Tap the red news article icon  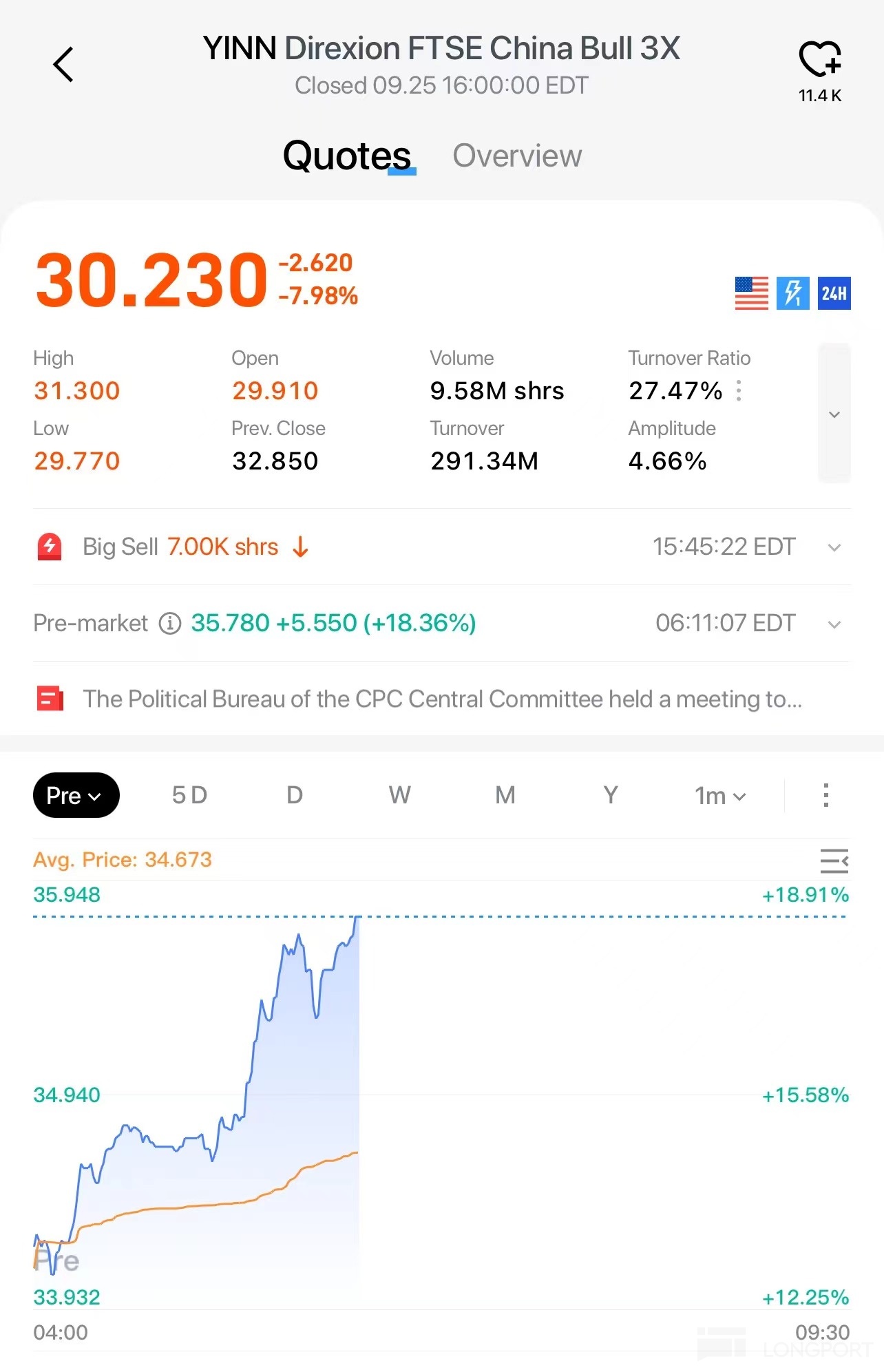click(x=50, y=699)
